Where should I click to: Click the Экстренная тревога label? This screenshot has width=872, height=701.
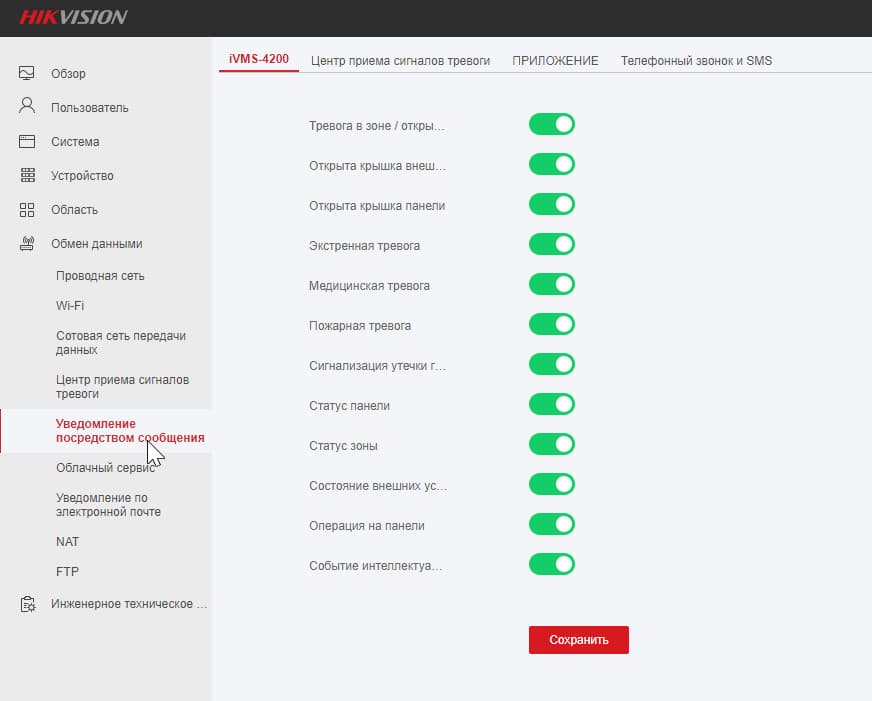[364, 246]
